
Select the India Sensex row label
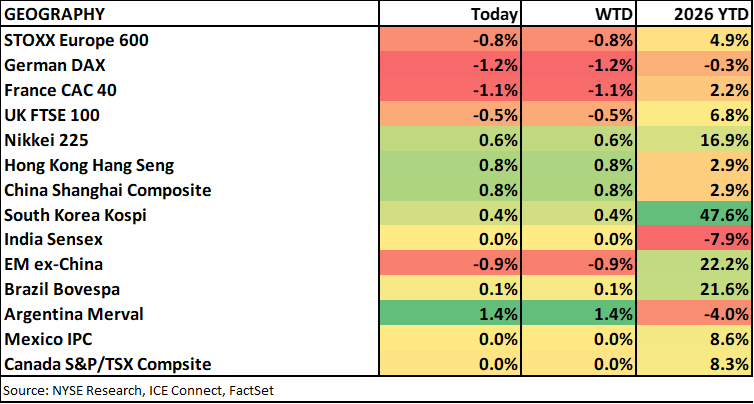click(x=55, y=240)
